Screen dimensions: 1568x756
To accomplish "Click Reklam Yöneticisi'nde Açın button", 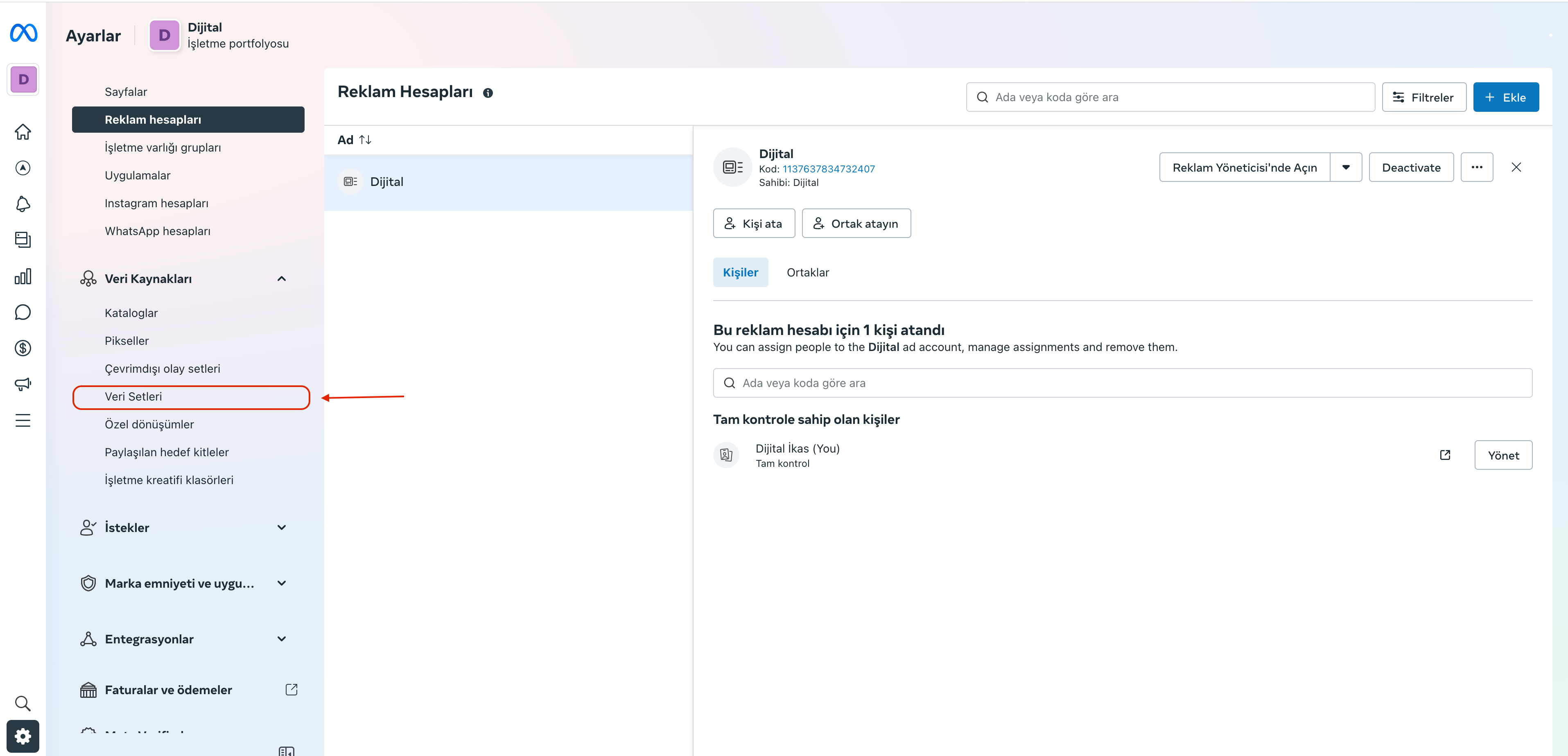I will point(1245,167).
